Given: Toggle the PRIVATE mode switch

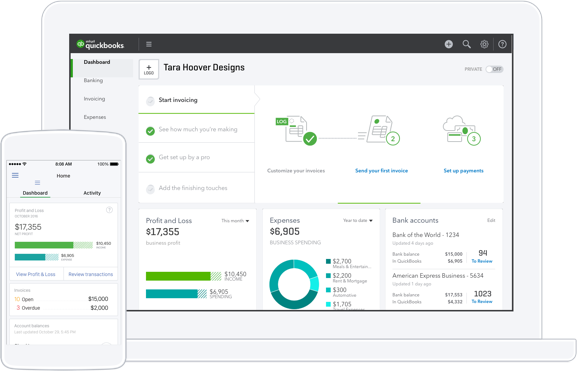Looking at the screenshot, I should [x=494, y=69].
